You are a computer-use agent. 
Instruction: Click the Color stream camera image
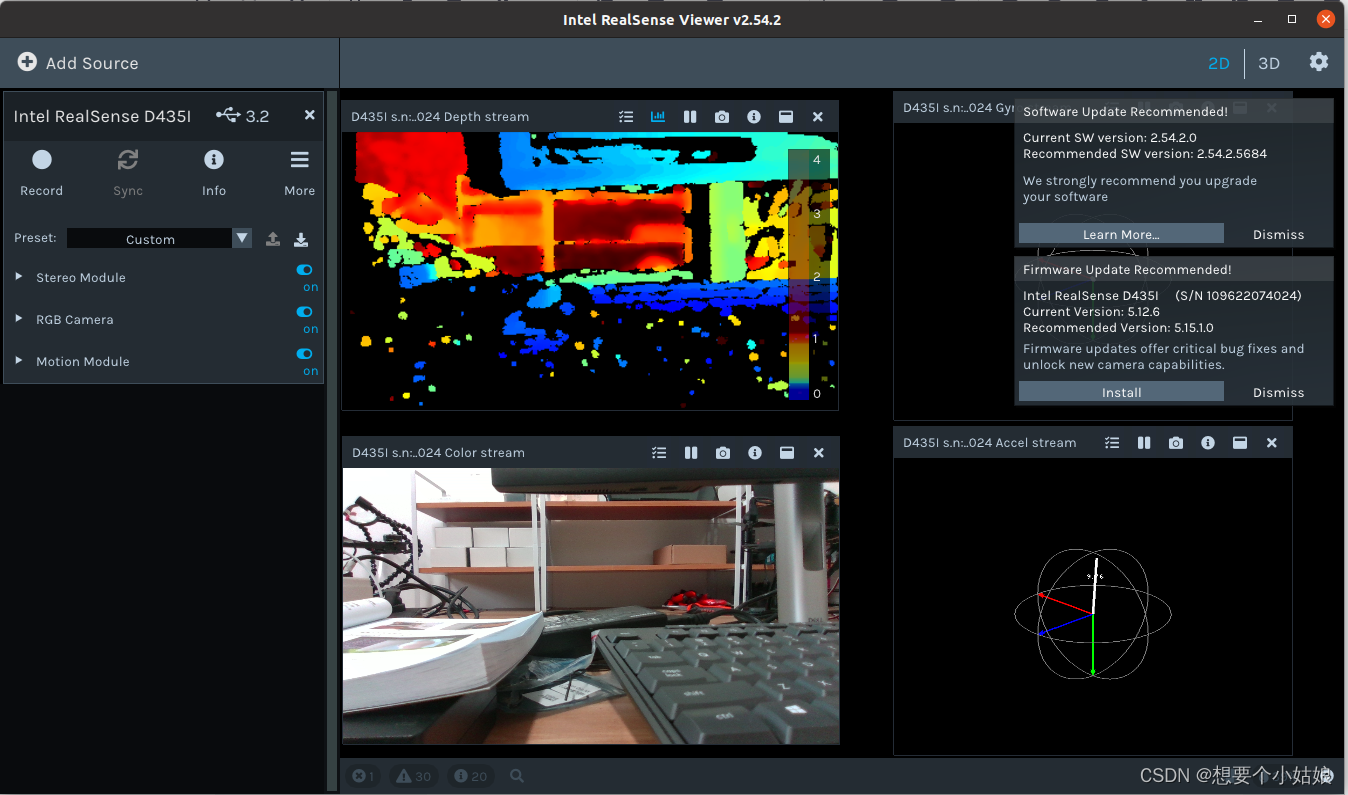pos(591,606)
